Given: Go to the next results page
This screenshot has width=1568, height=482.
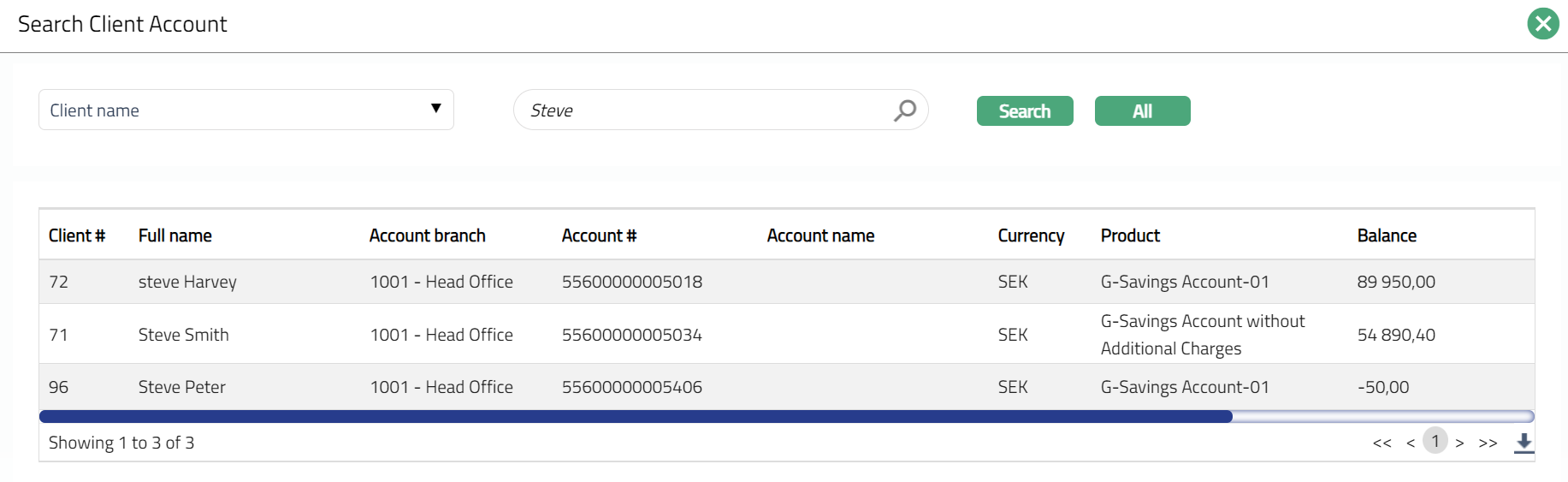Looking at the screenshot, I should pos(1459,443).
